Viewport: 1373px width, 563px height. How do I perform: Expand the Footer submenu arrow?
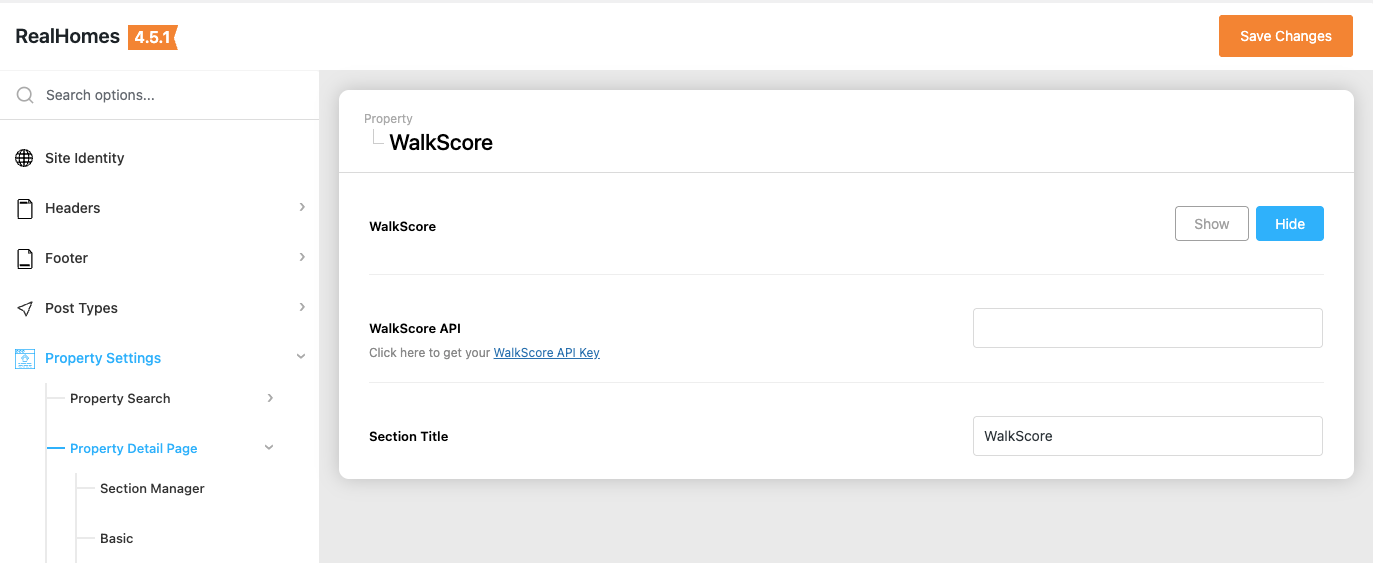302,257
